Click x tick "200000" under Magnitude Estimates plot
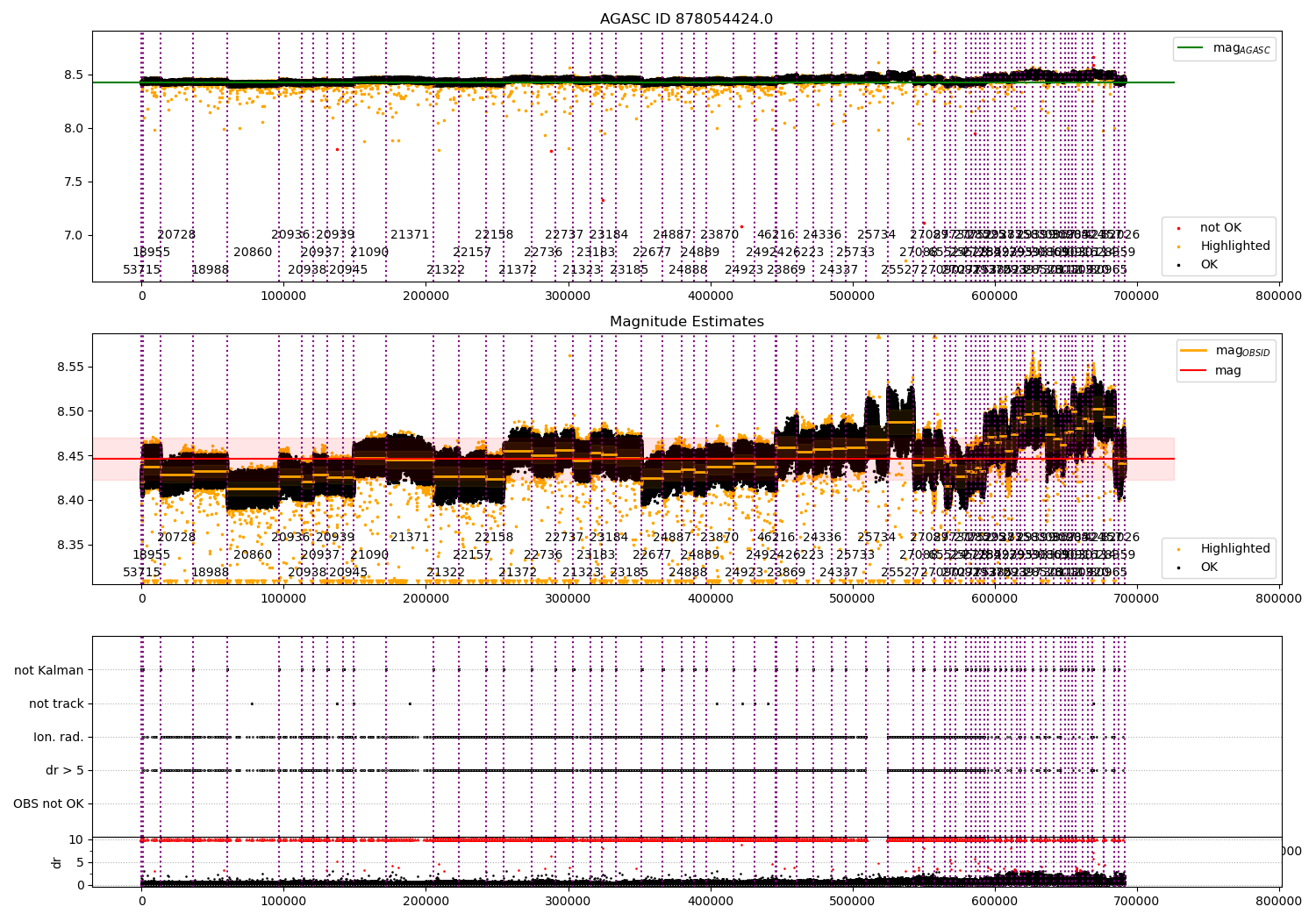 pyautogui.click(x=426, y=598)
